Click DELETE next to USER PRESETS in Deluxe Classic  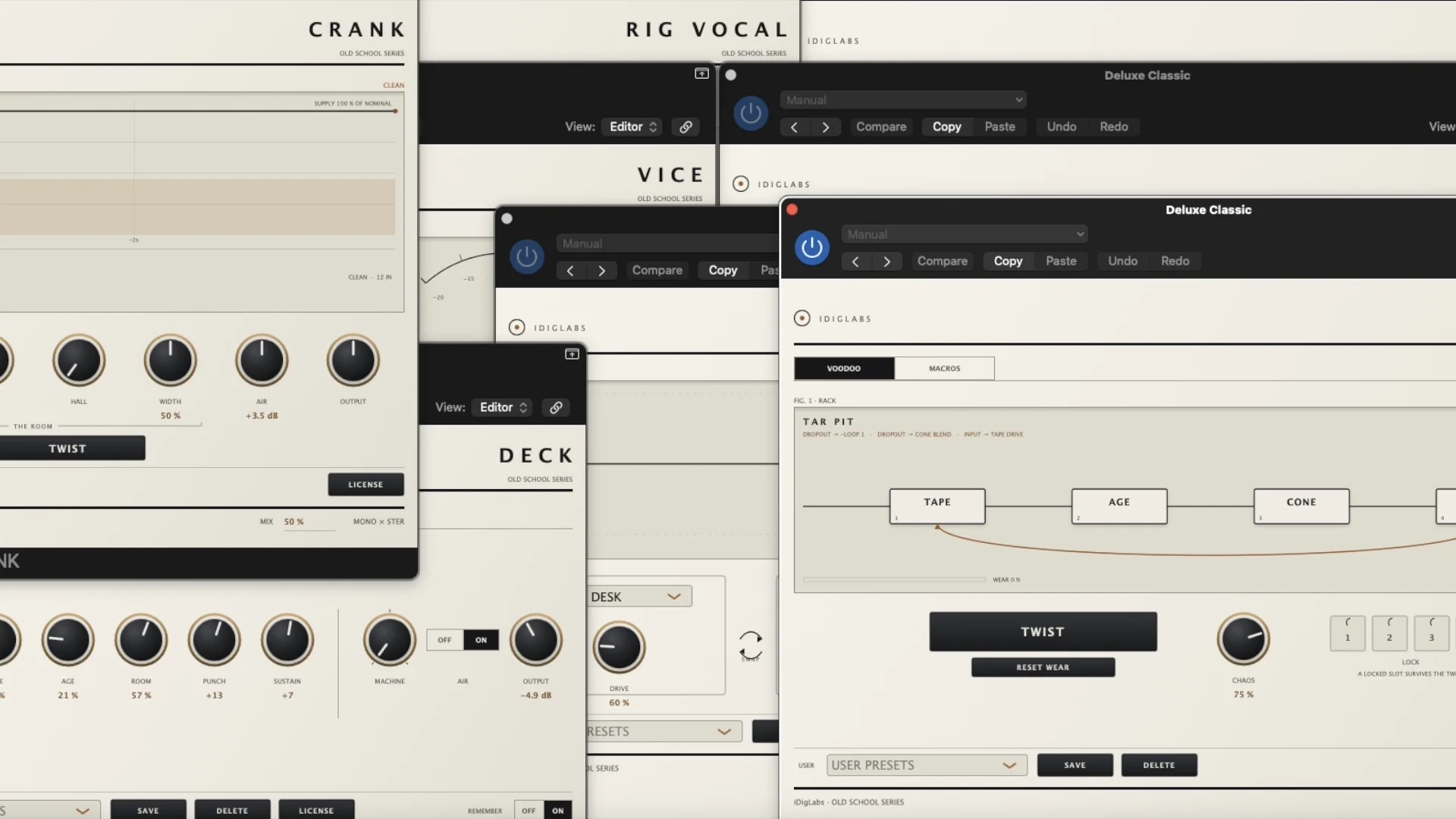[x=1159, y=765]
